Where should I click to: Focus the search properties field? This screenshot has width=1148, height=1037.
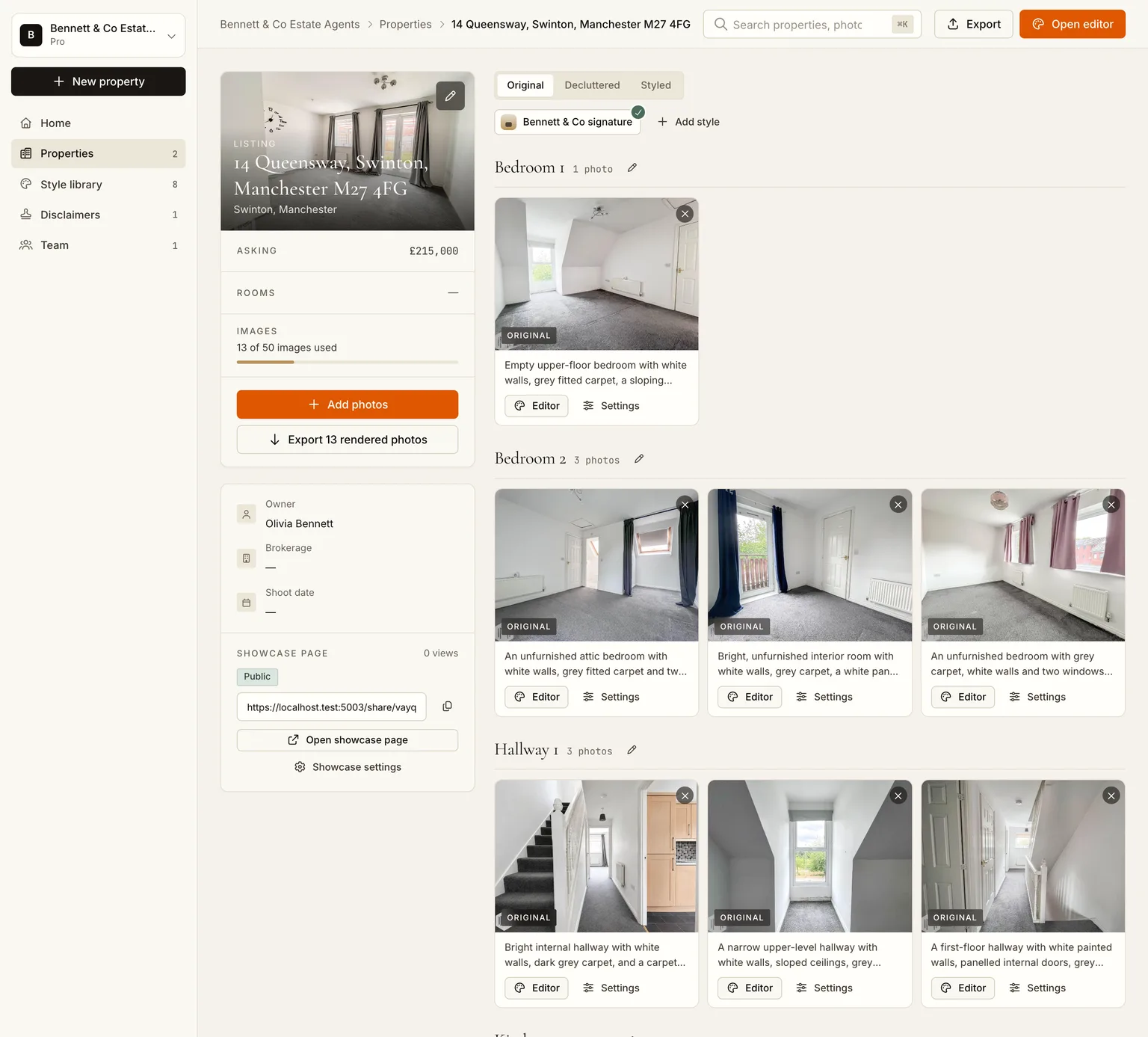[x=812, y=24]
